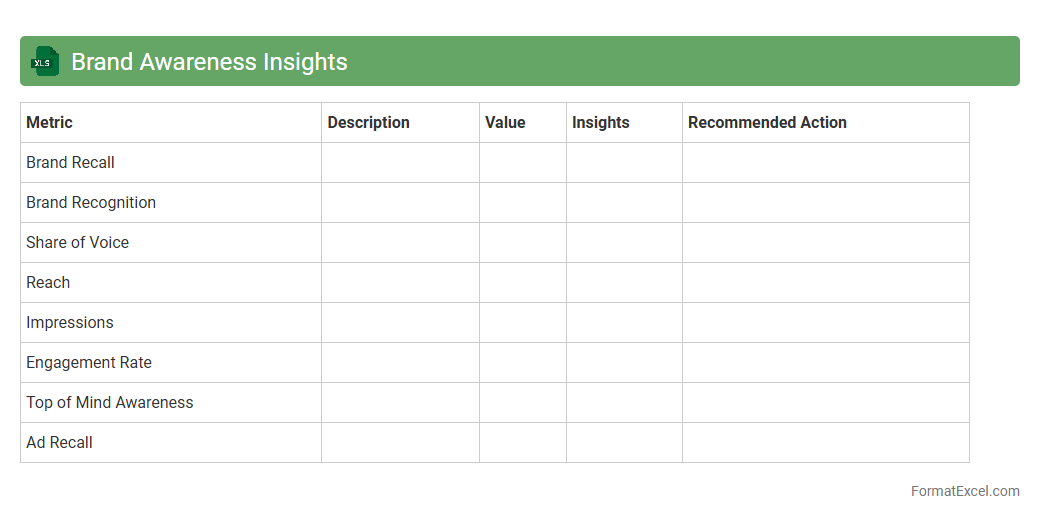Click the Brand Recognition row label

click(91, 203)
